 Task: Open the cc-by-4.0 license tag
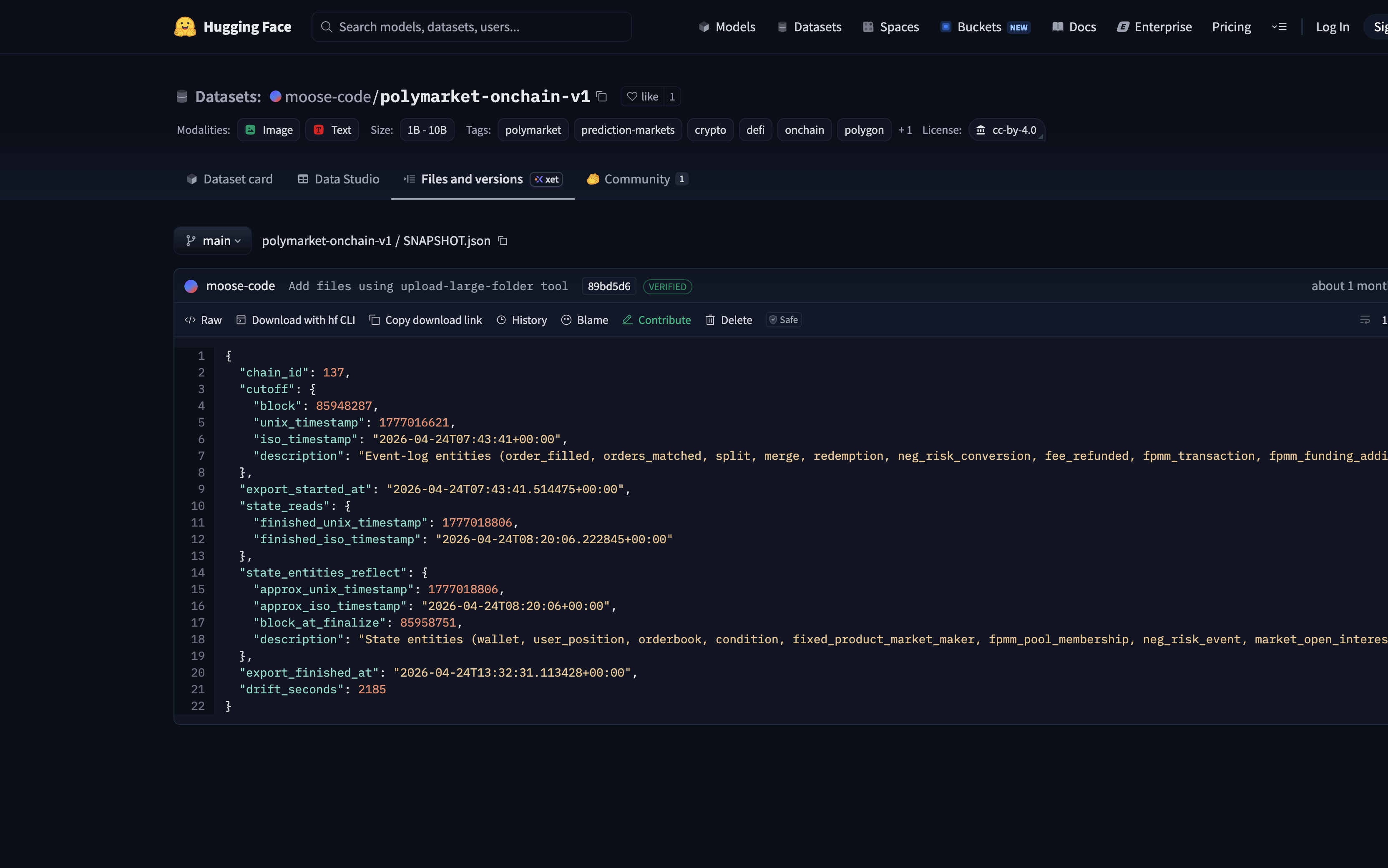click(1006, 130)
